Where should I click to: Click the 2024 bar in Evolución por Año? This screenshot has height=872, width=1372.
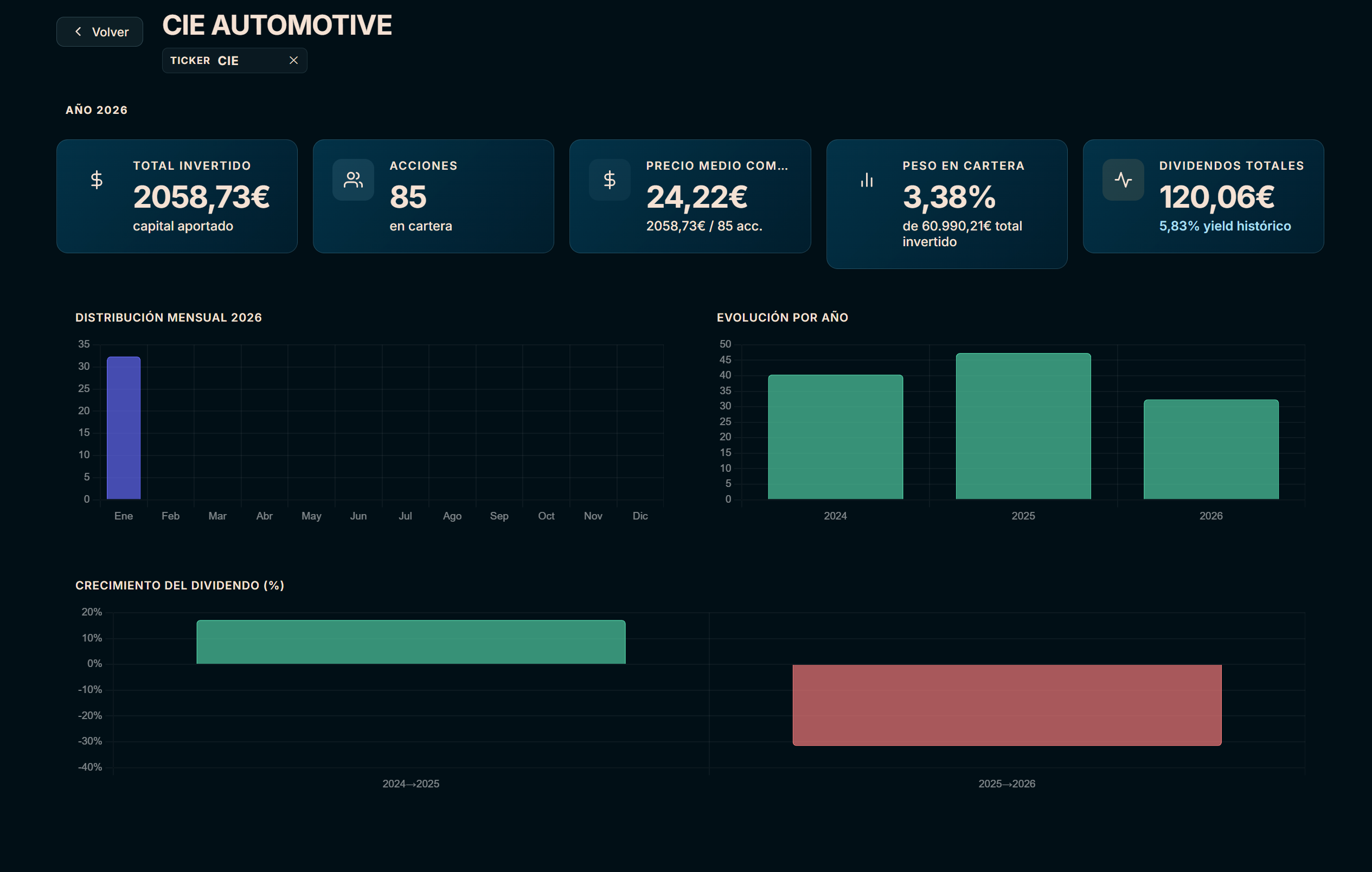point(835,437)
